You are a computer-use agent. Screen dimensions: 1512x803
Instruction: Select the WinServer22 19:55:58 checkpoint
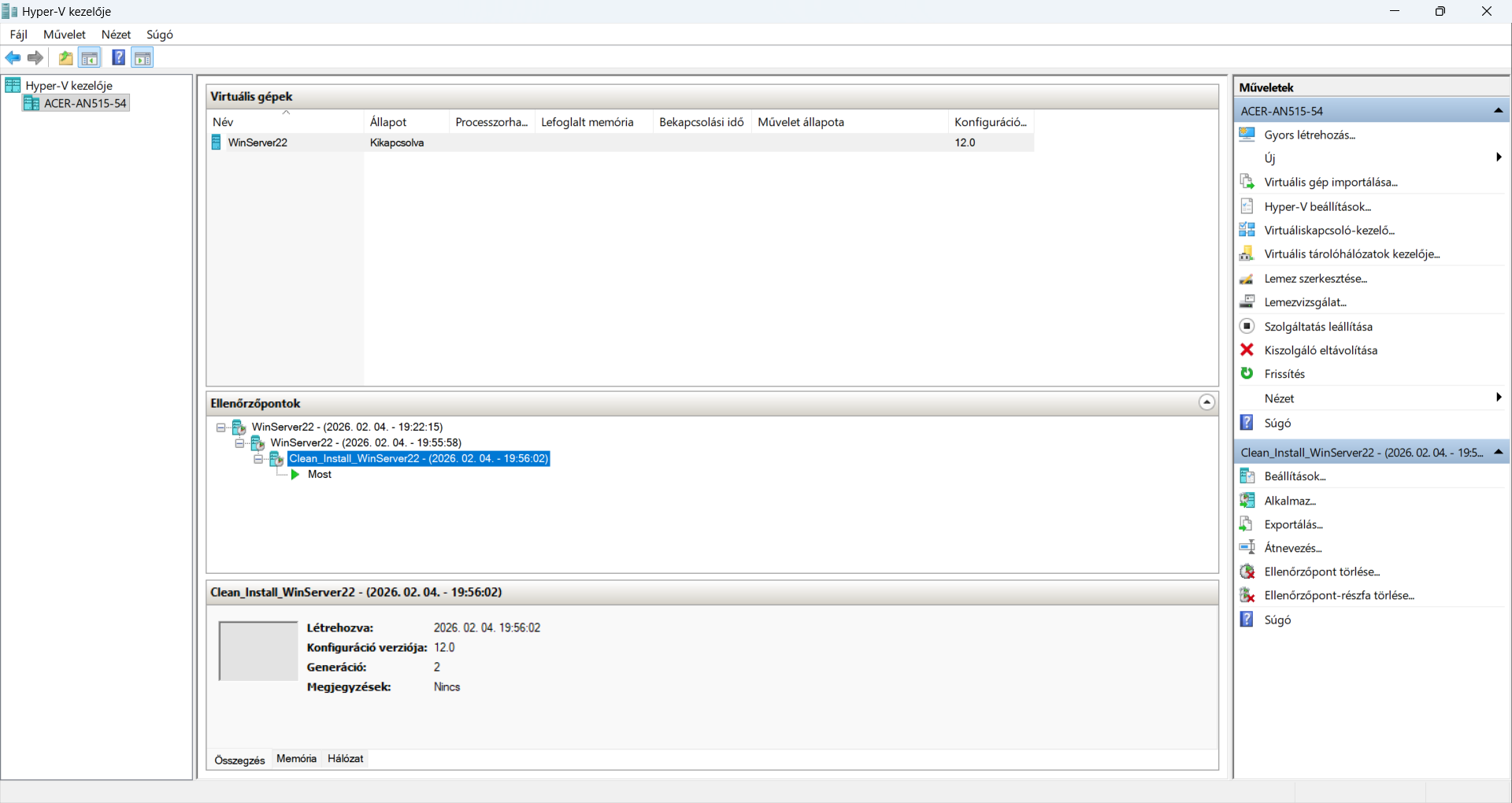coord(366,443)
